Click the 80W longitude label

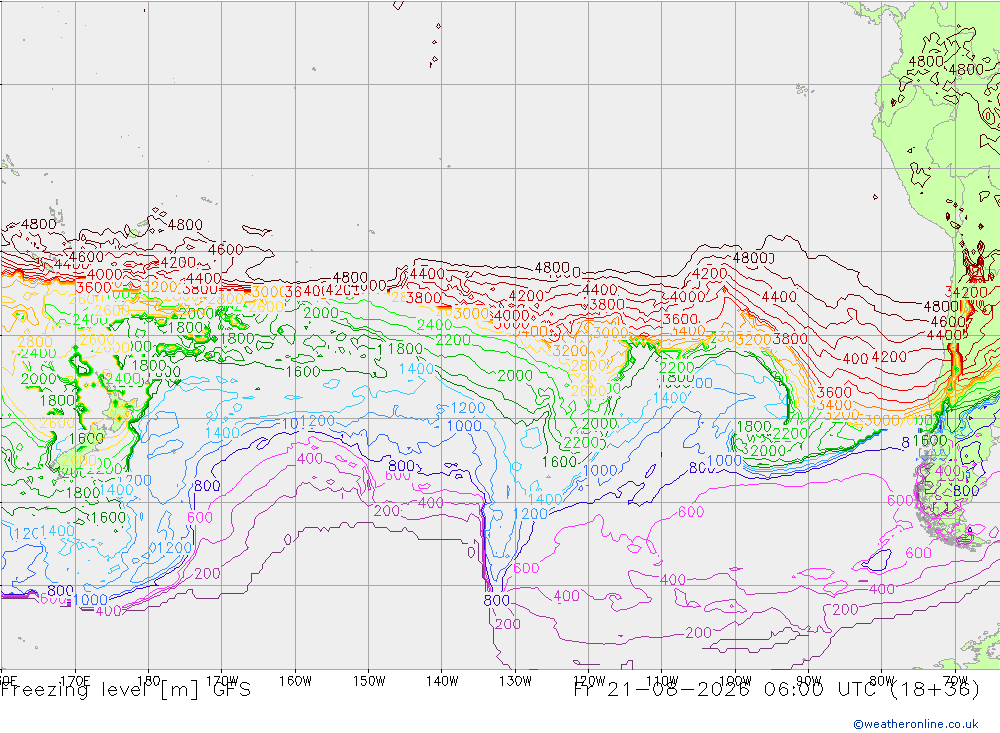882,681
